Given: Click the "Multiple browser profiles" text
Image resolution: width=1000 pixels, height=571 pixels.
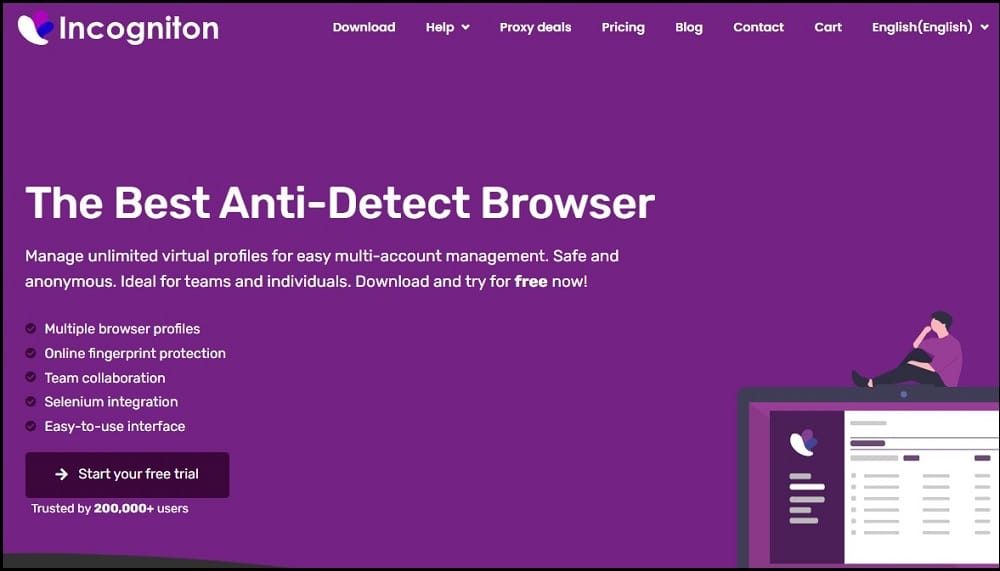Looking at the screenshot, I should pyautogui.click(x=122, y=329).
